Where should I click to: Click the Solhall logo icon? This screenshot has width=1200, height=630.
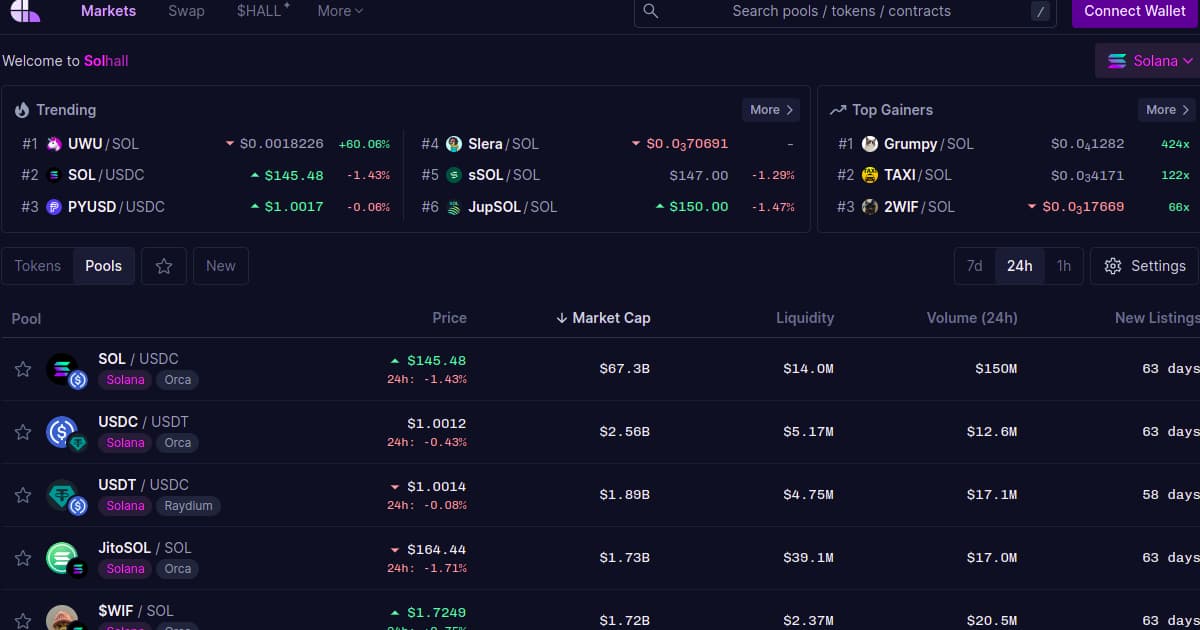pyautogui.click(x=22, y=11)
